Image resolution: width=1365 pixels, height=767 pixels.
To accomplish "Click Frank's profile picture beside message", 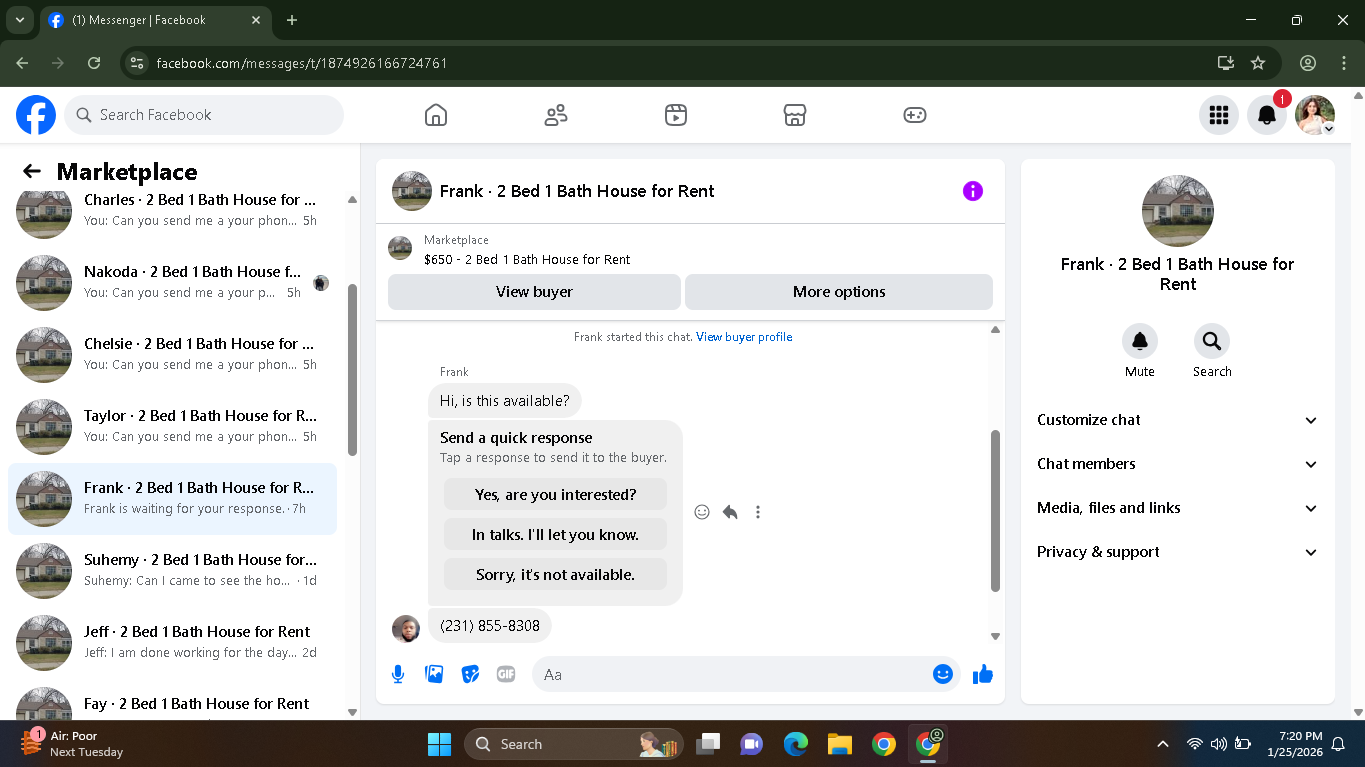I will click(406, 629).
